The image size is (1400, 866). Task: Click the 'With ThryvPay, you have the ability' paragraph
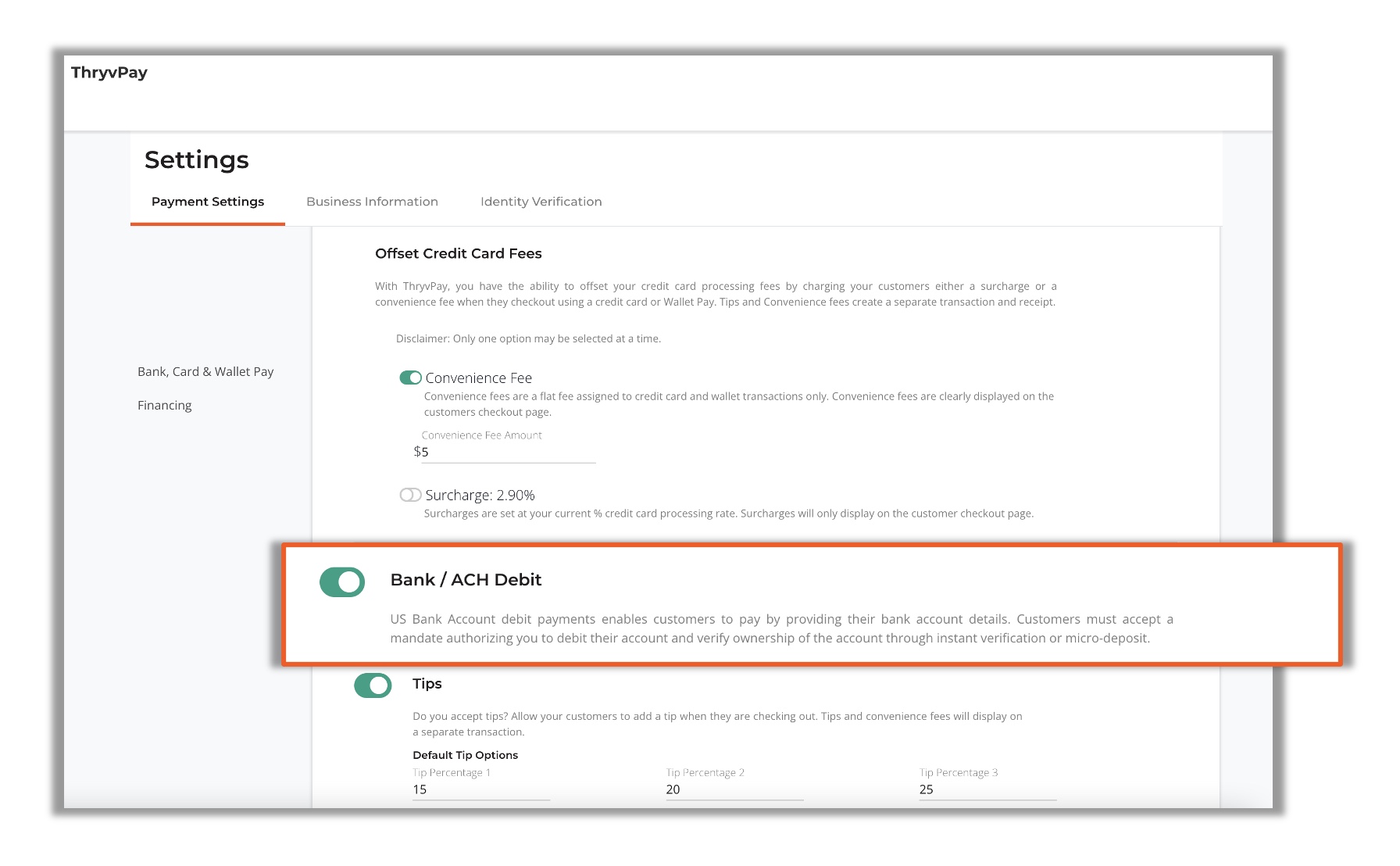coord(716,294)
